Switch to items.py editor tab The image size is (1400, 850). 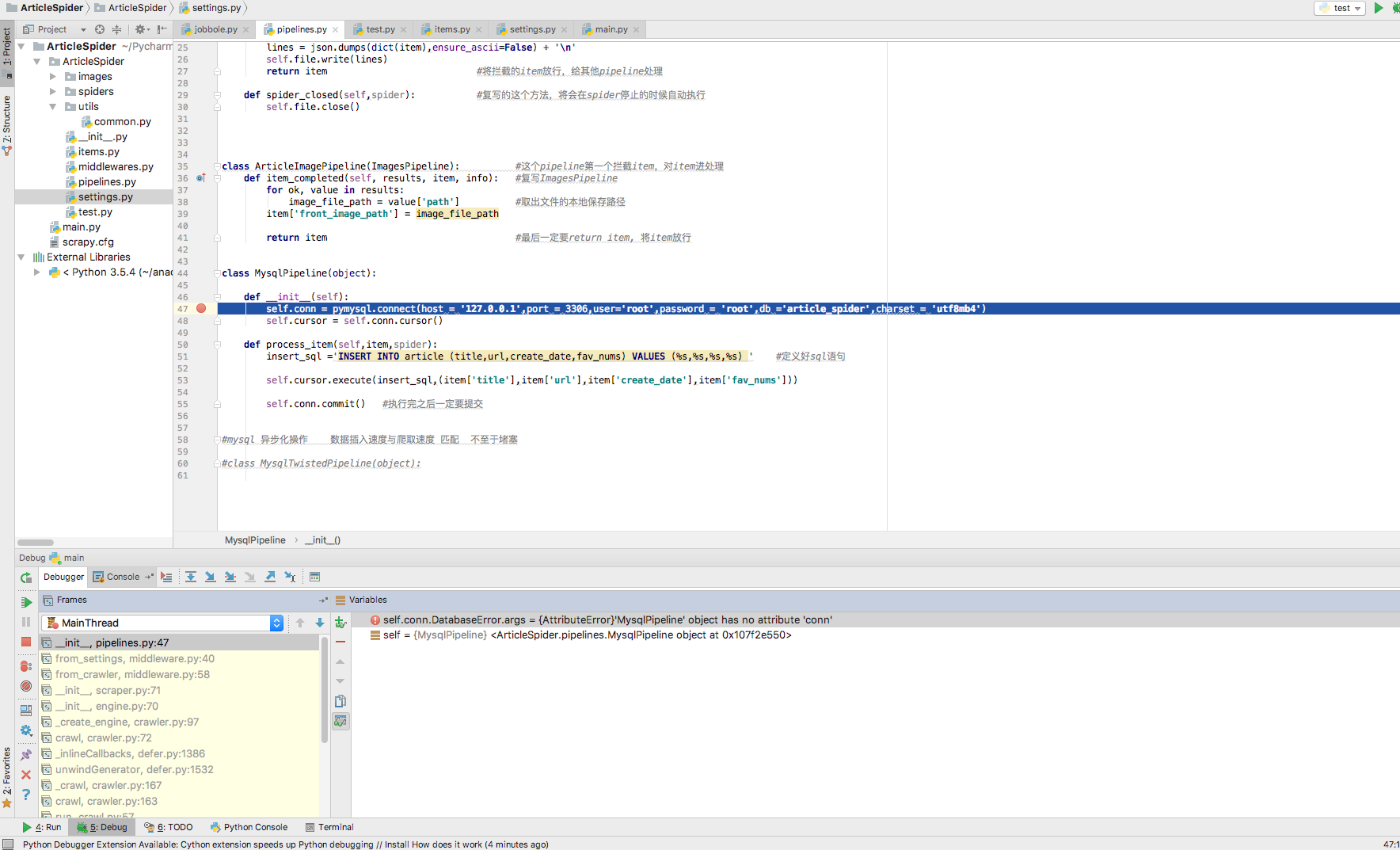451,29
